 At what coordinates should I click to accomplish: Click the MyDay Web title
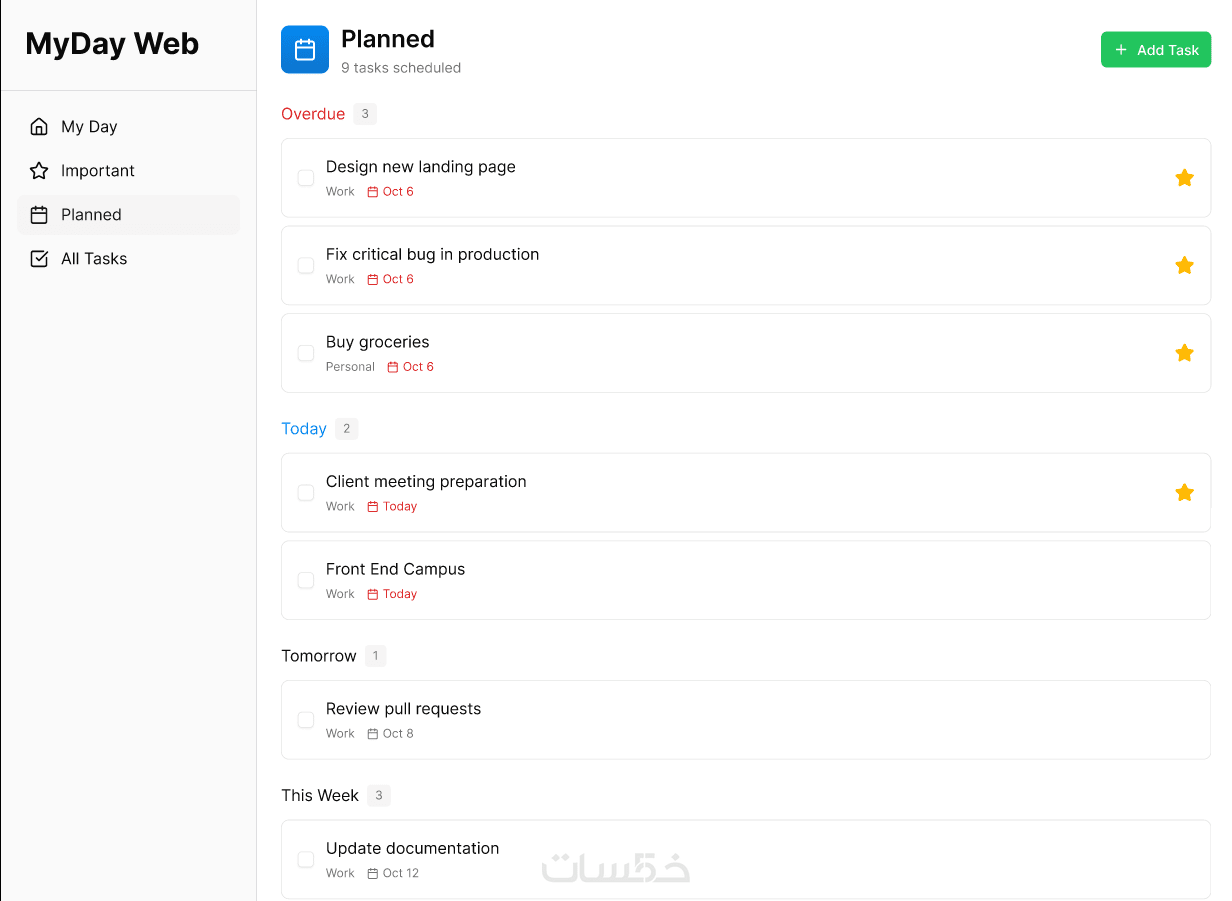[x=112, y=44]
